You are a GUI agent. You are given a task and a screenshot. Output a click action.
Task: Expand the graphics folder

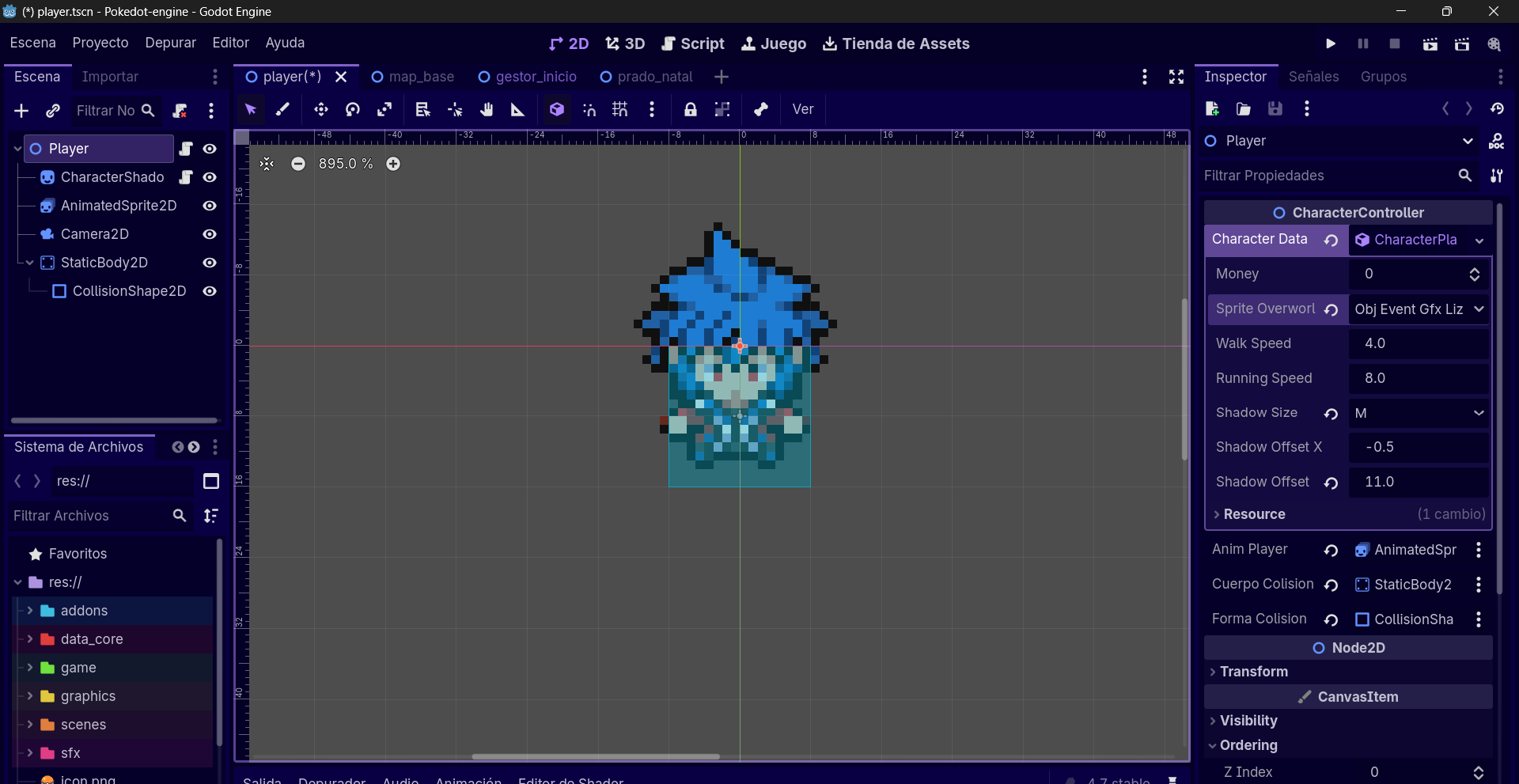[x=30, y=696]
